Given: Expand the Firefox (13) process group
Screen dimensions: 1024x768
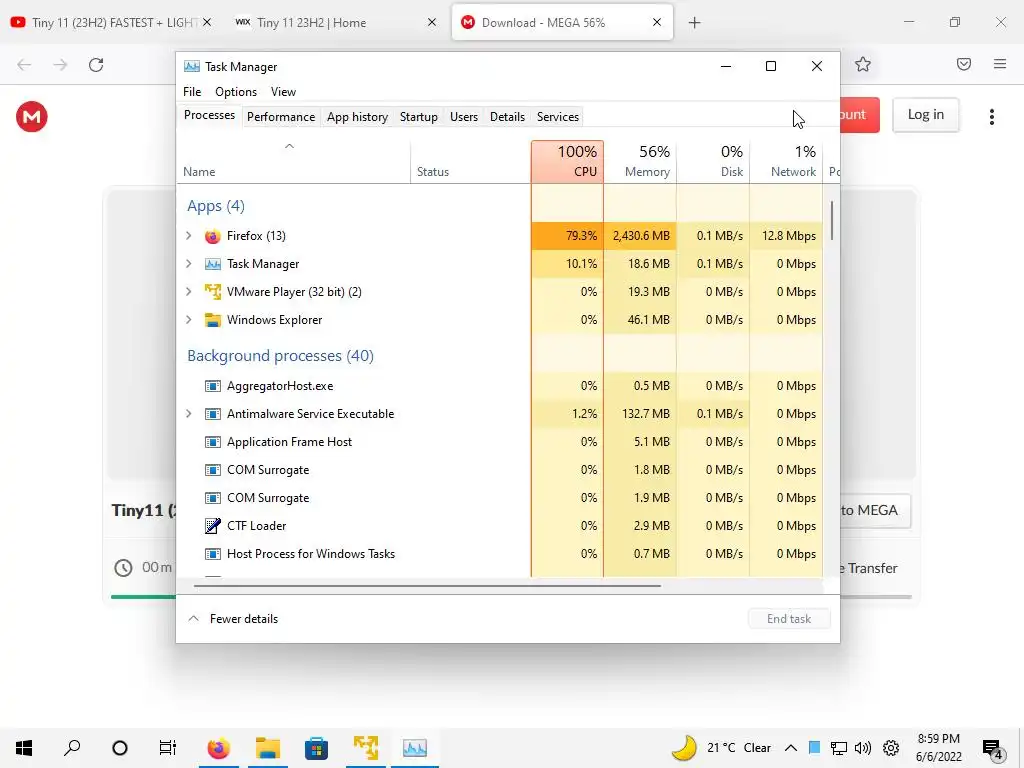Looking at the screenshot, I should (x=189, y=236).
